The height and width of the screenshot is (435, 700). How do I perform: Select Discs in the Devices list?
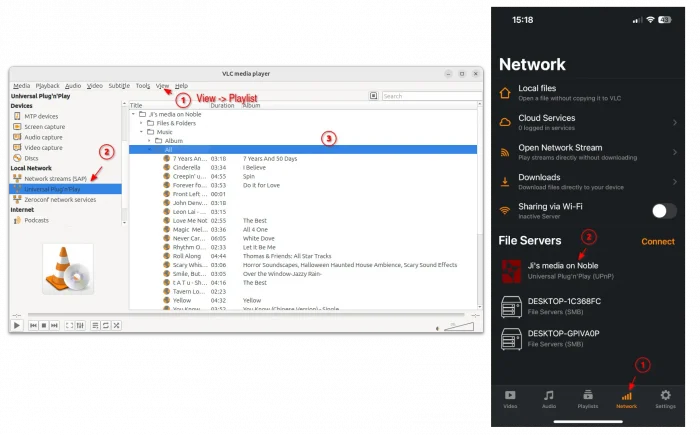pyautogui.click(x=30, y=158)
